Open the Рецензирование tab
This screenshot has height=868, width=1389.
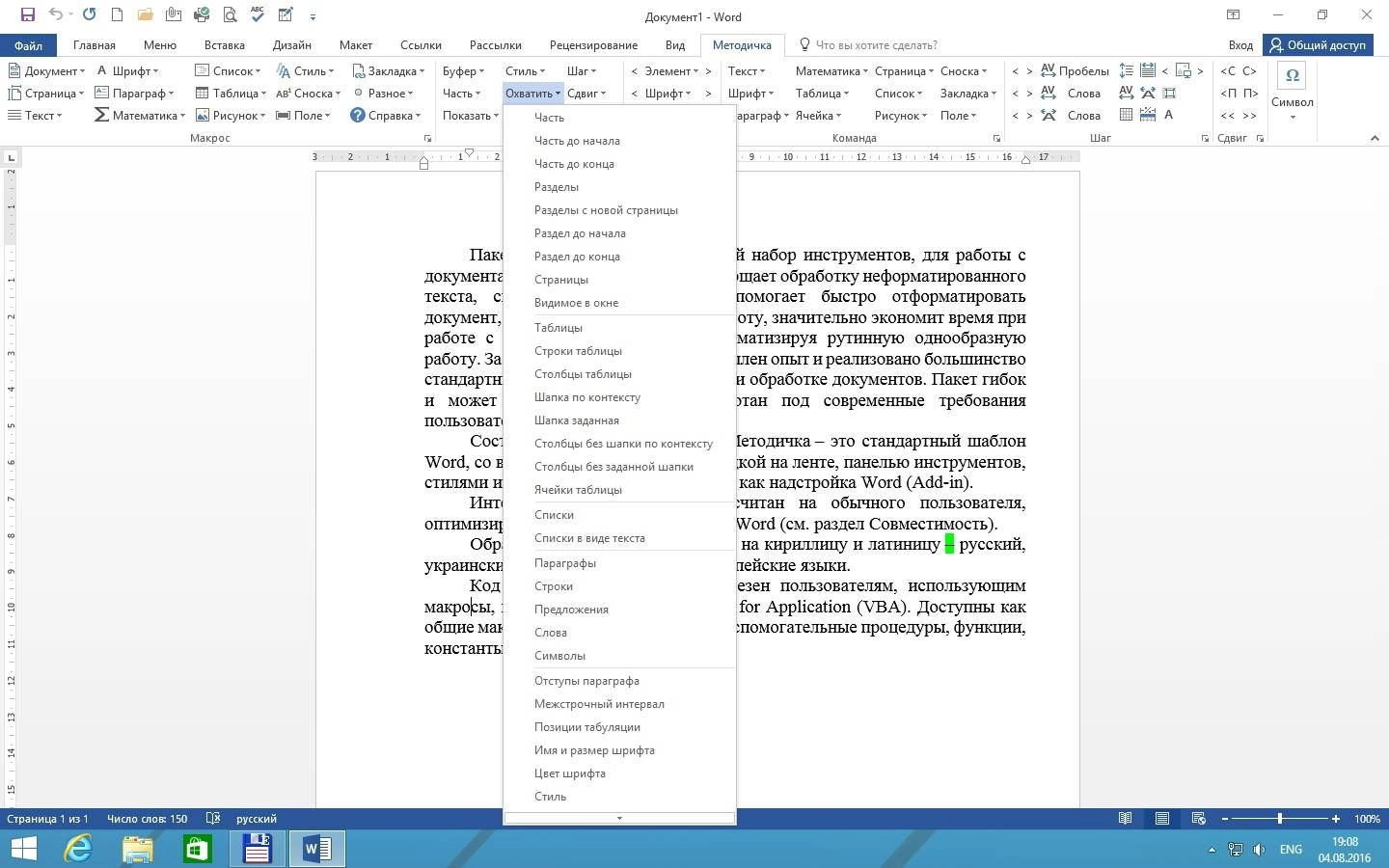[x=593, y=44]
